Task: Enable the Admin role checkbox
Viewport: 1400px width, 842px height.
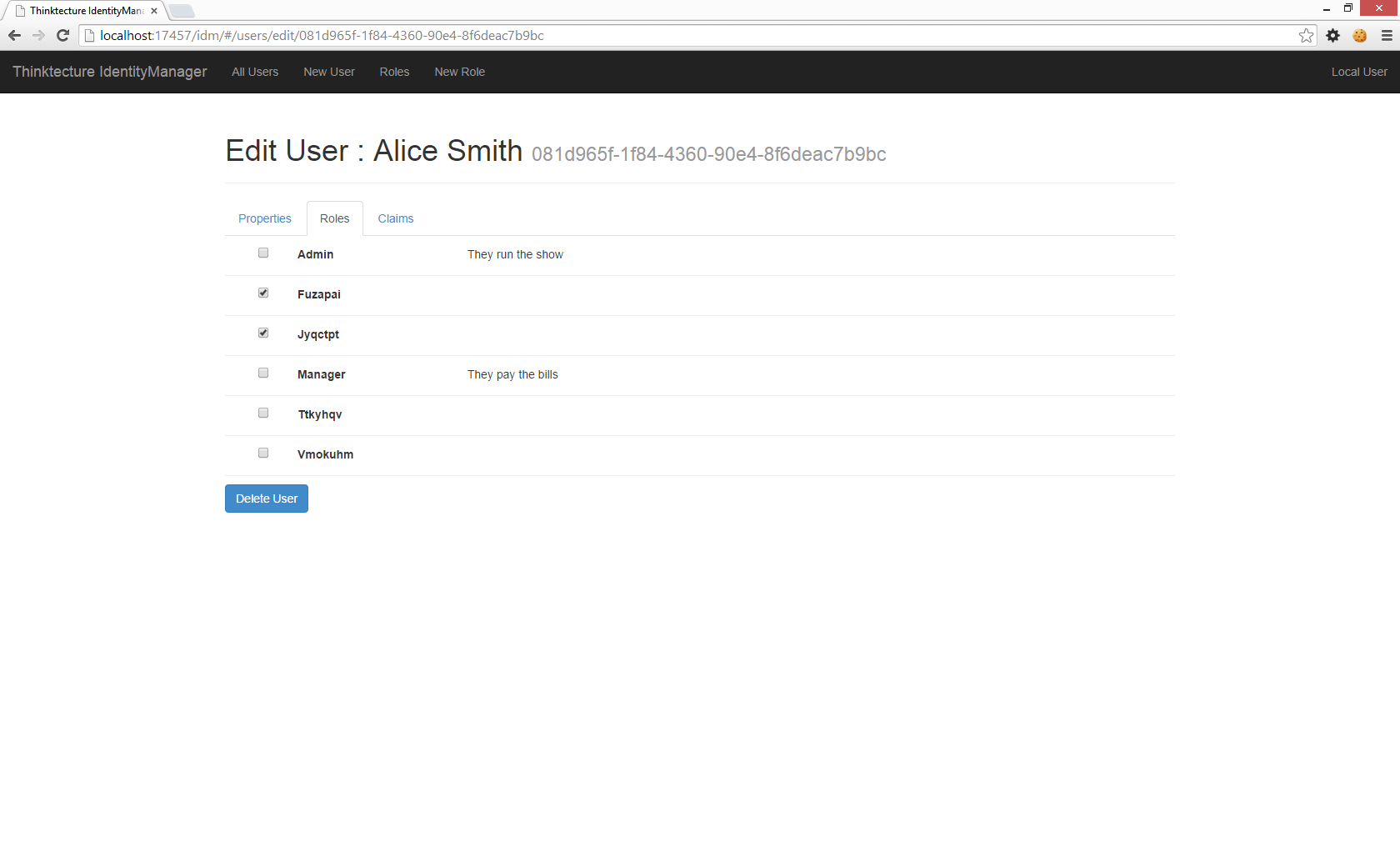Action: click(263, 253)
